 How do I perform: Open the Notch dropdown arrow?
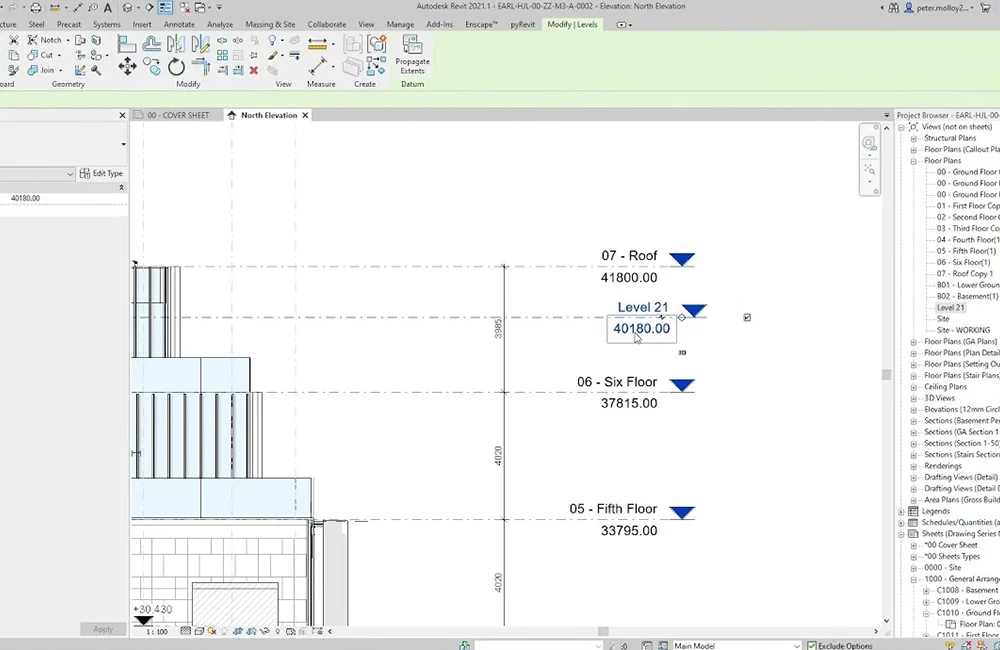[68, 40]
